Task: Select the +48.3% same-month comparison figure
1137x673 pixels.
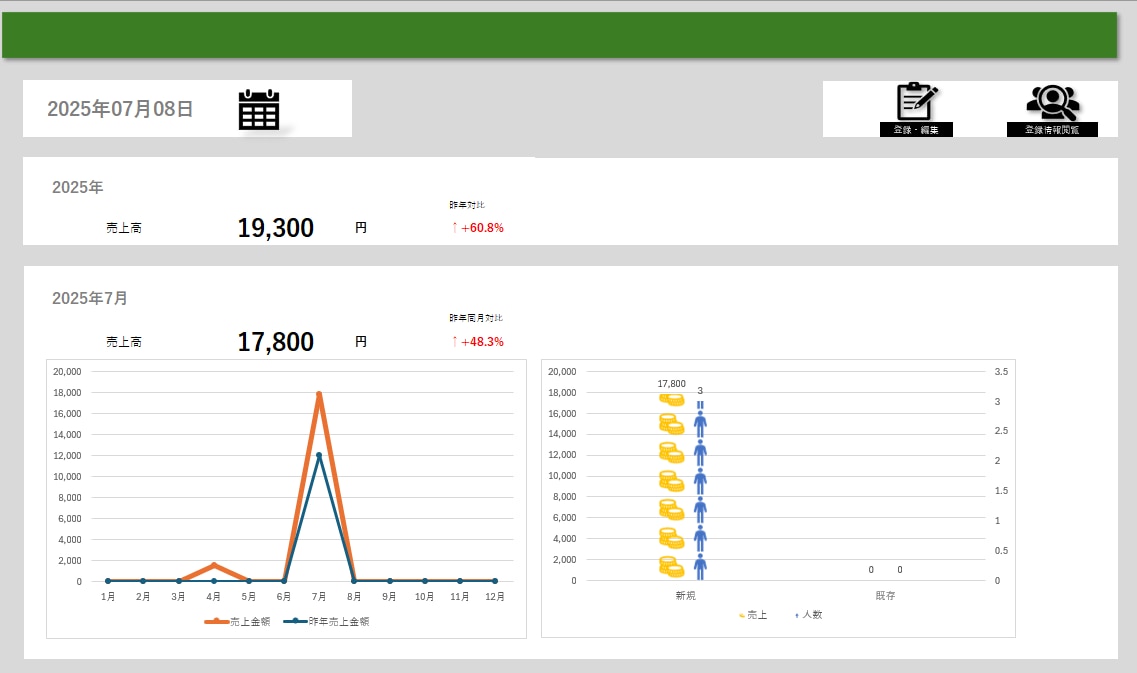Action: click(482, 342)
